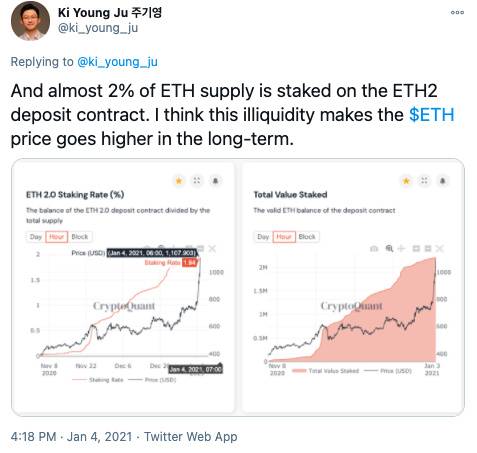
Task: Toggle favorite star on Total Value Staked chart
Action: (406, 181)
